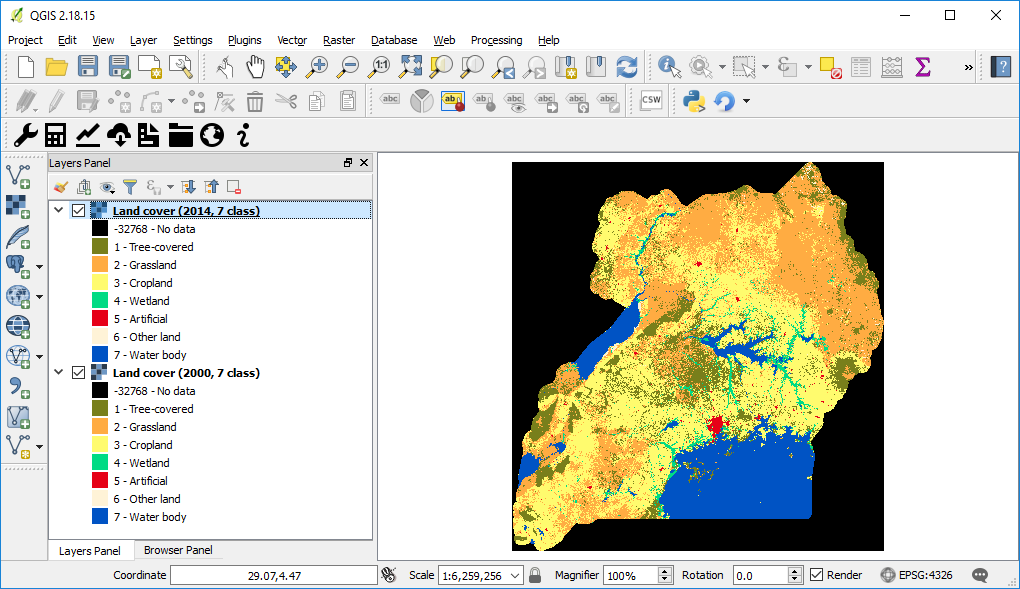1020x589 pixels.
Task: Uncheck Land cover 2000 layer visibility
Action: tap(79, 373)
